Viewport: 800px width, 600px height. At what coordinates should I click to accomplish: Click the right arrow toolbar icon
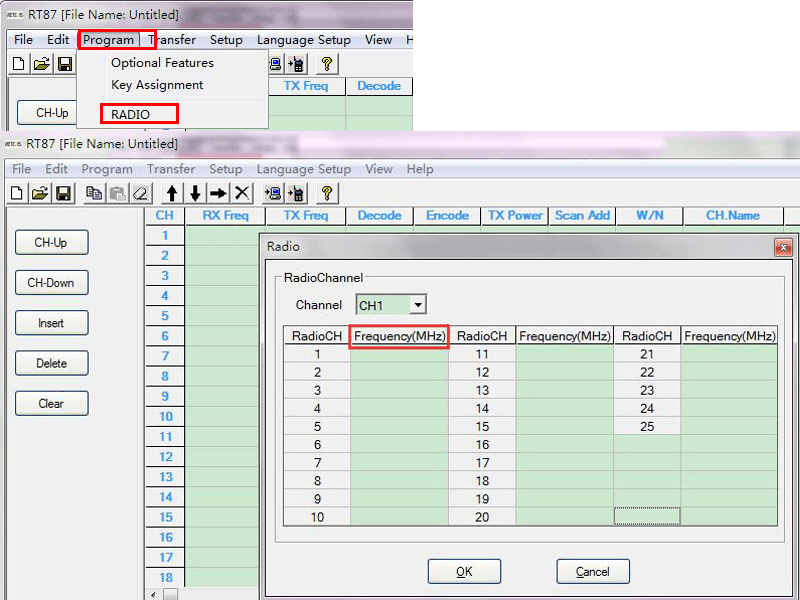click(218, 193)
